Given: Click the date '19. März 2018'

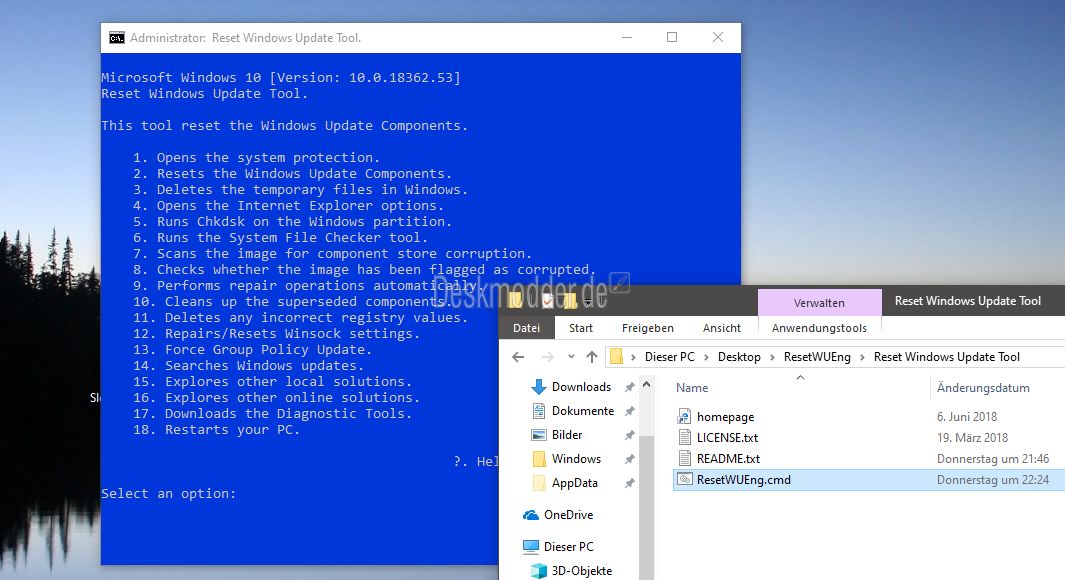Looking at the screenshot, I should (973, 437).
